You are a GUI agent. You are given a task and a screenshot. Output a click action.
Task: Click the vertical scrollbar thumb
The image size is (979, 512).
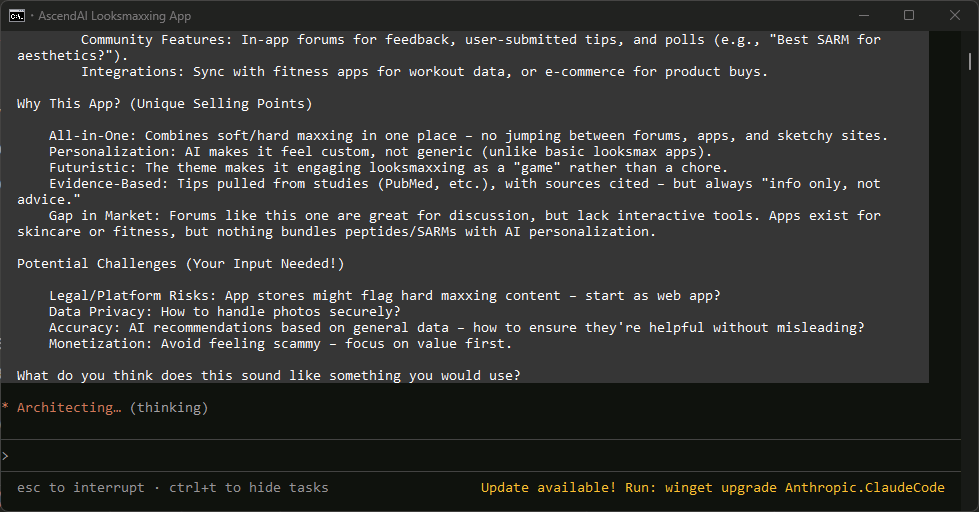[x=970, y=60]
